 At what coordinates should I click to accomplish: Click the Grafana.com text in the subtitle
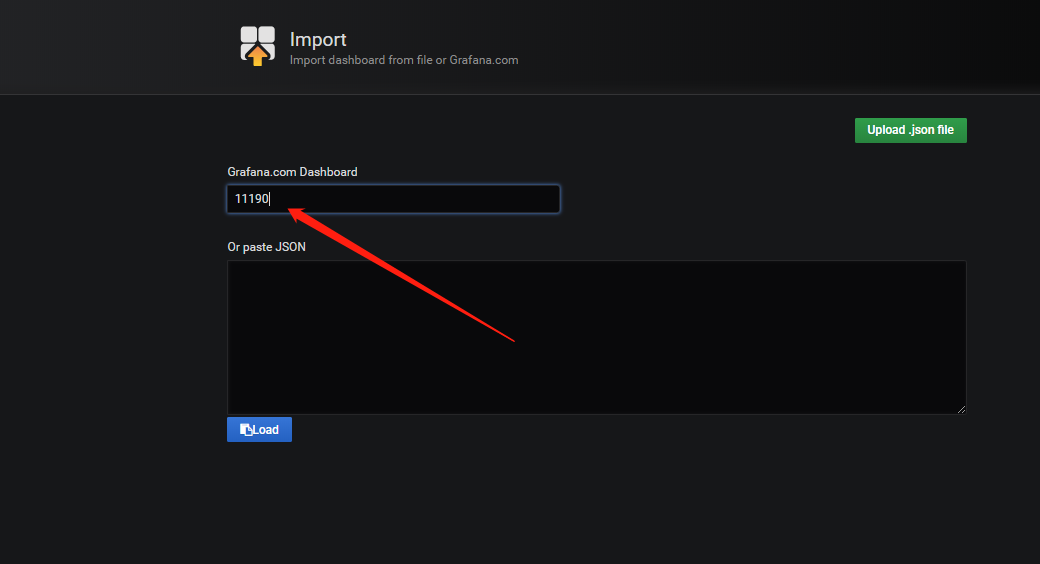(x=484, y=60)
